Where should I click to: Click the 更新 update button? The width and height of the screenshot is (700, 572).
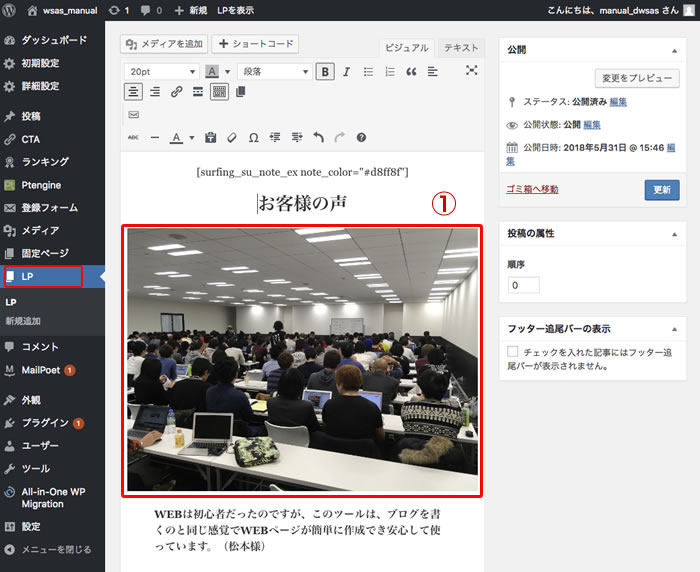point(661,189)
